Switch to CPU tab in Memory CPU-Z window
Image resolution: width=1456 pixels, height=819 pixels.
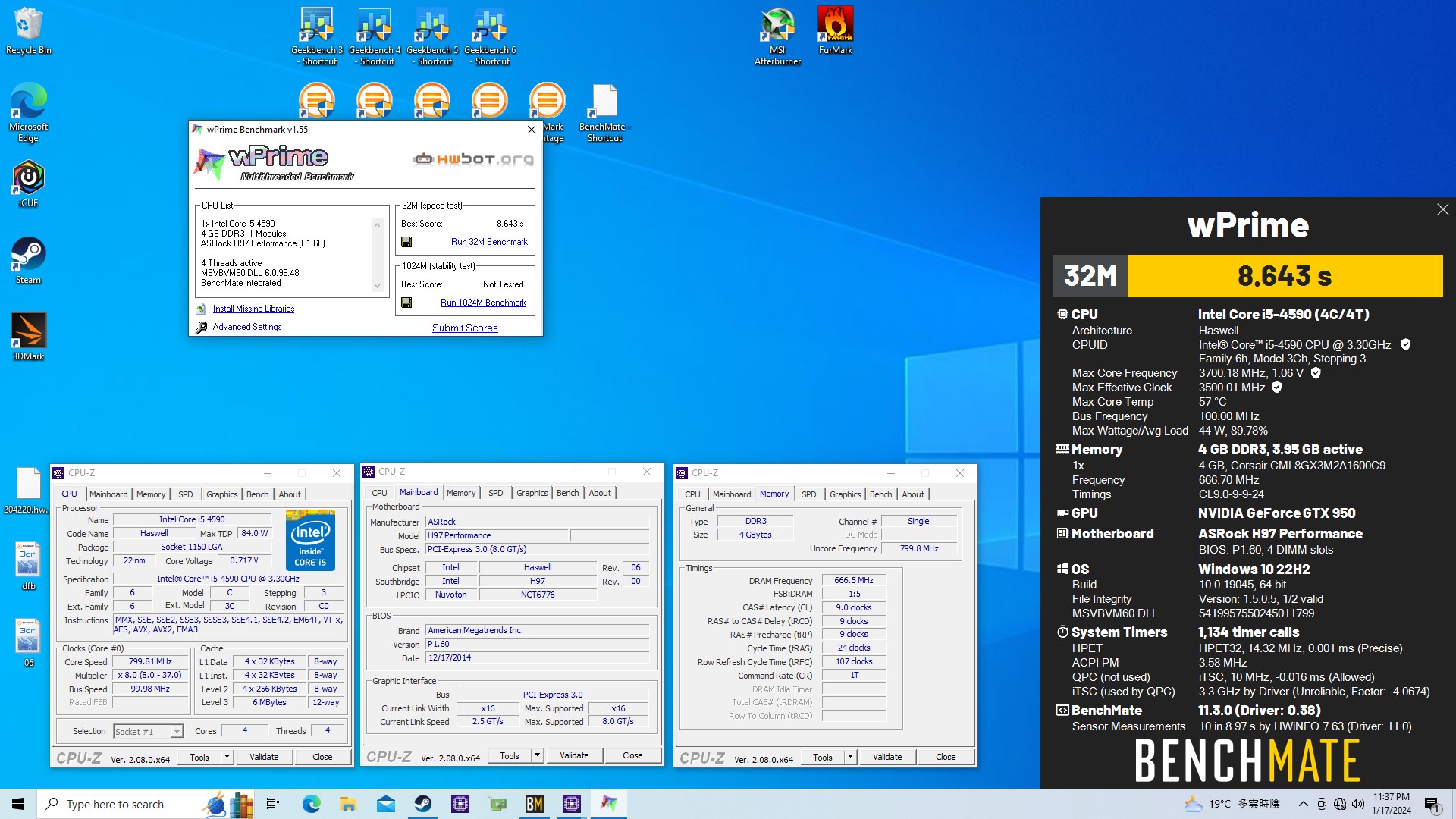point(692,494)
